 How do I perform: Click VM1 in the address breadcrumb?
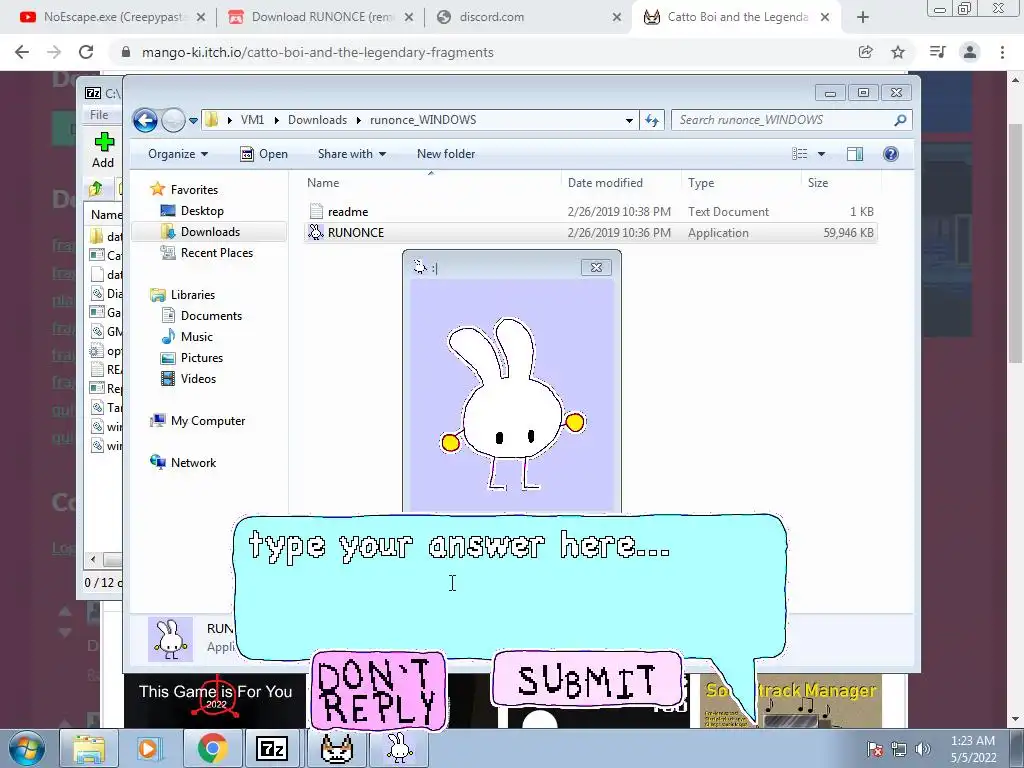(252, 120)
